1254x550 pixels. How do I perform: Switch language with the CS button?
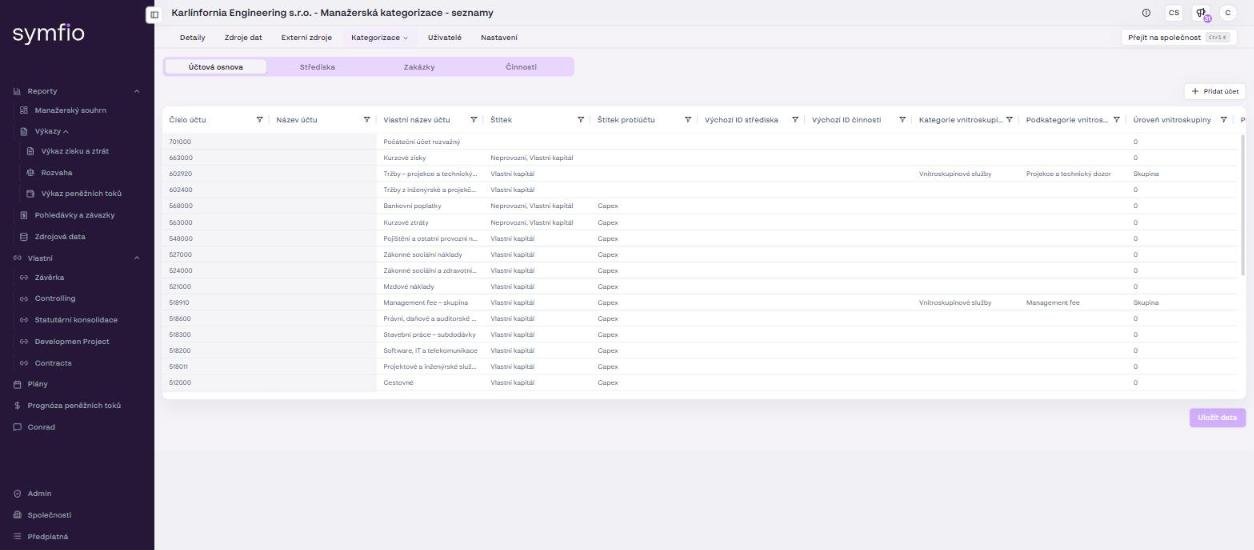(x=1173, y=13)
